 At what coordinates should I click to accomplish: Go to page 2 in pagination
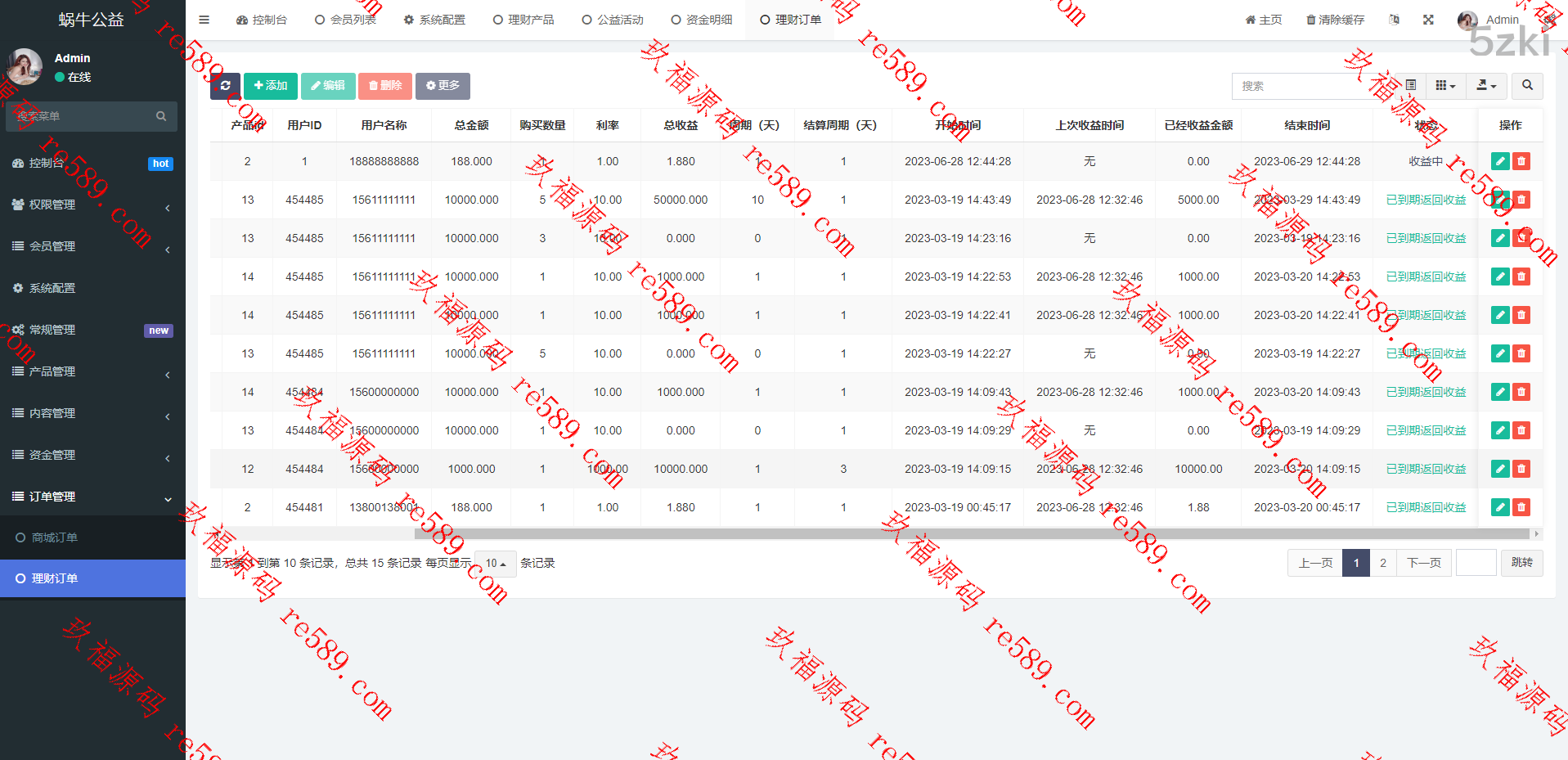[1383, 563]
